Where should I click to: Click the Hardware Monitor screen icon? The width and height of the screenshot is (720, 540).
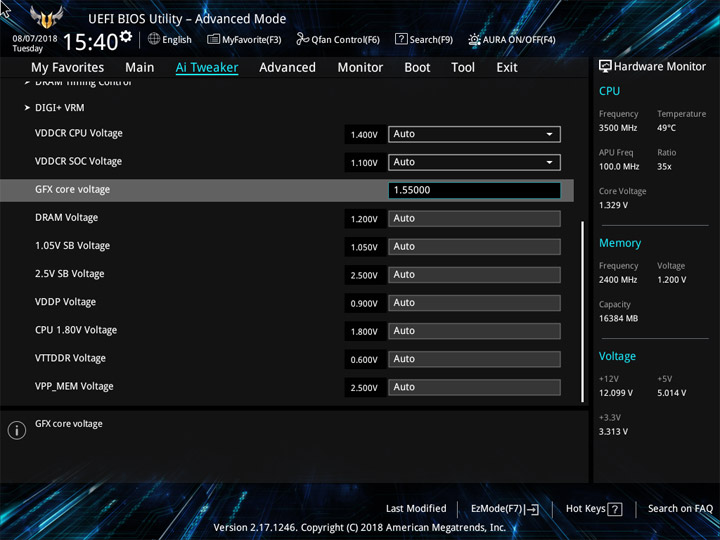(605, 67)
